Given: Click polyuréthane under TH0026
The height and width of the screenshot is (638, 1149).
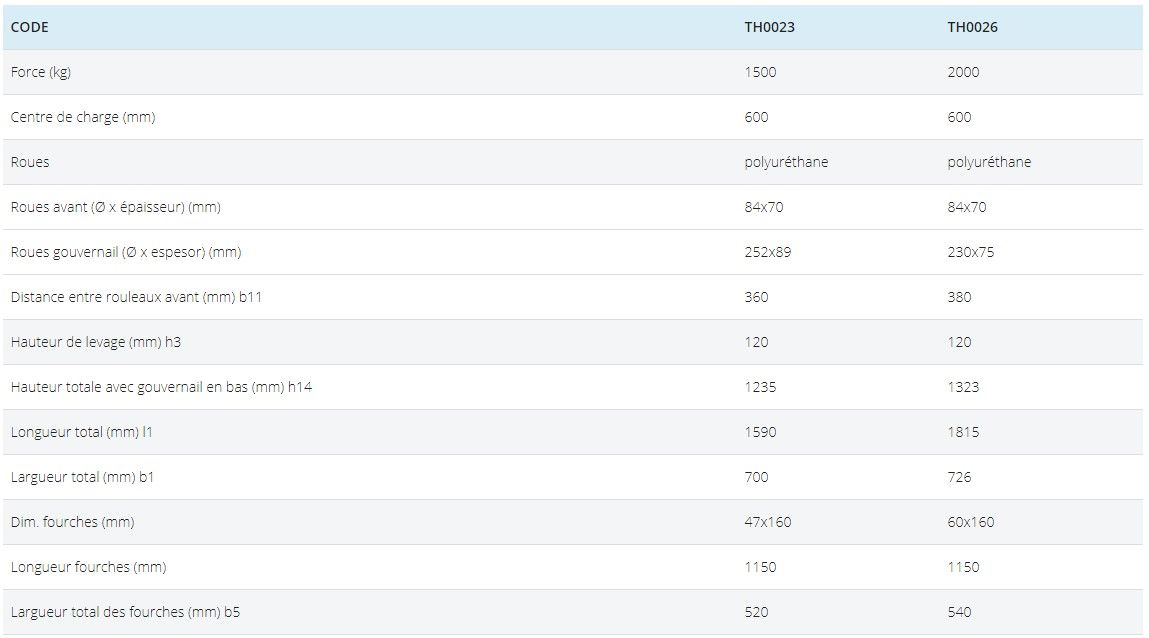Looking at the screenshot, I should (x=989, y=162).
